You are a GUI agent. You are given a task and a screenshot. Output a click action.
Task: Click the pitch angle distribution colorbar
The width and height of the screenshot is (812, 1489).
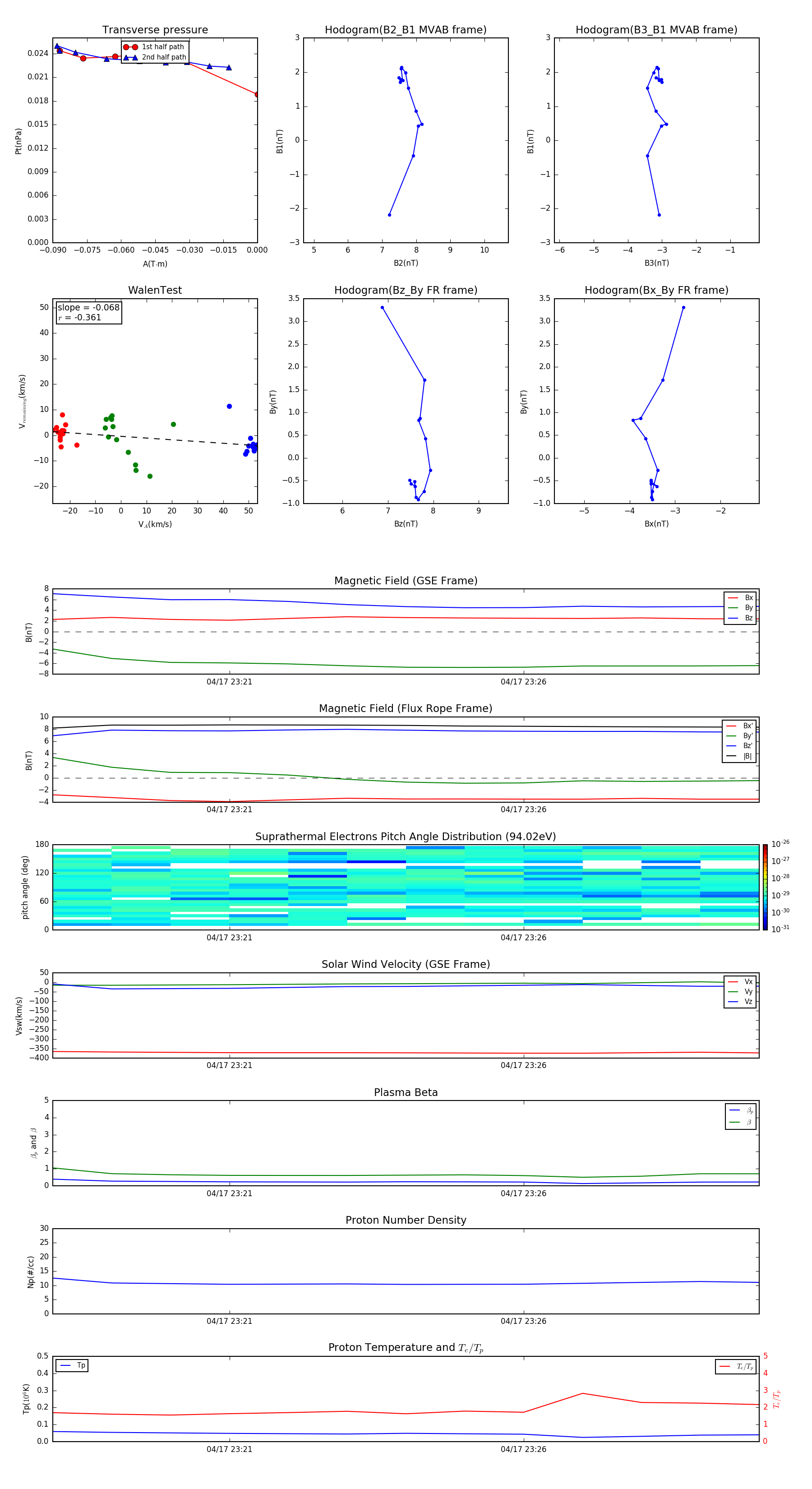765,887
